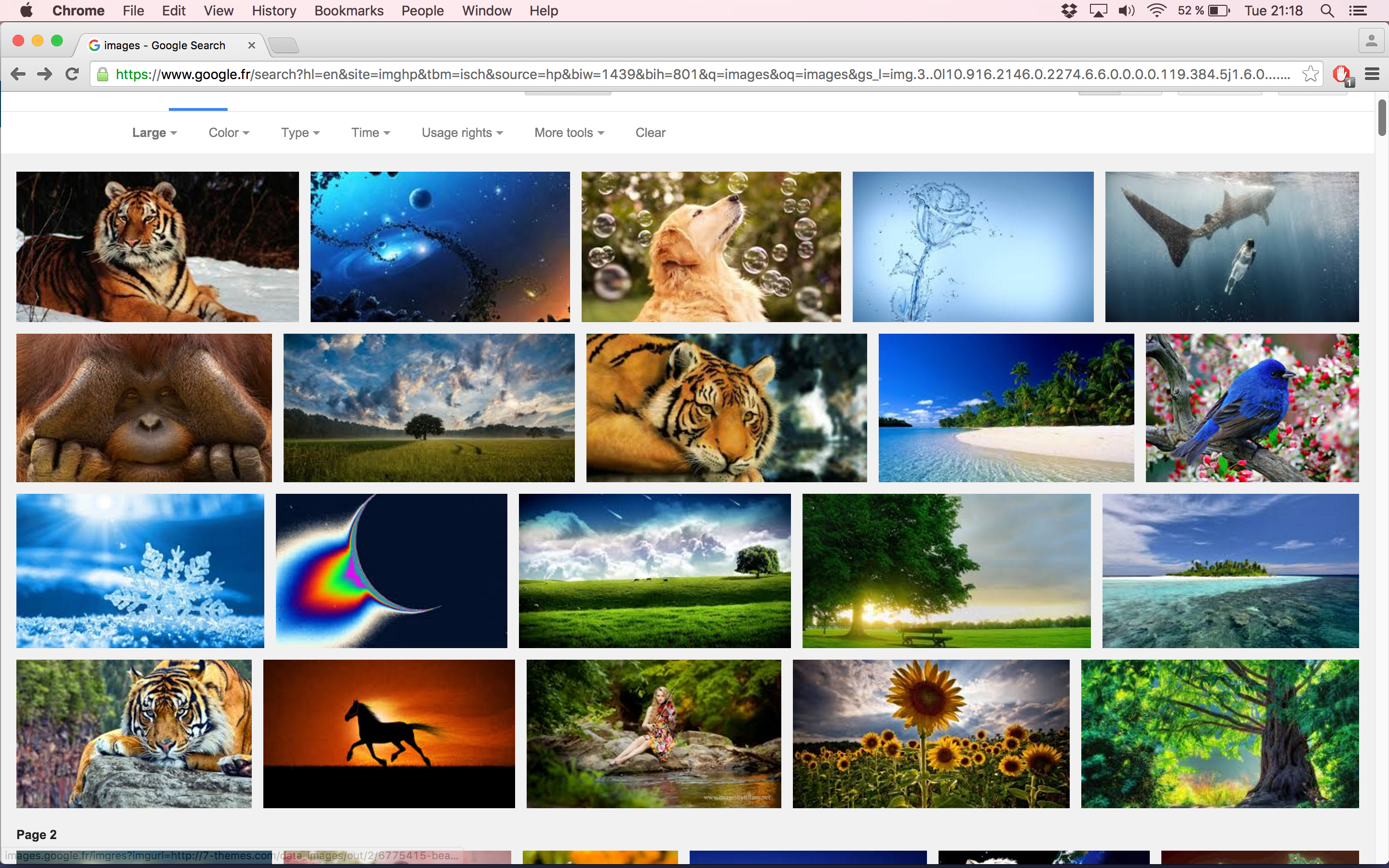Open the Chrome hamburger menu
Image resolution: width=1389 pixels, height=868 pixels.
1372,74
